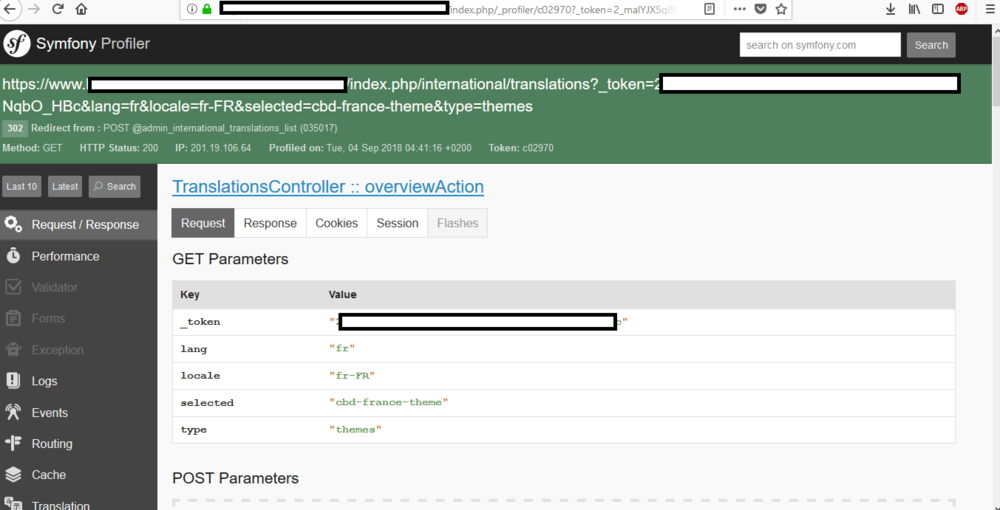Screen dimensions: 1000x510
Task: Click the Validator checkmark icon
Action: [13, 287]
